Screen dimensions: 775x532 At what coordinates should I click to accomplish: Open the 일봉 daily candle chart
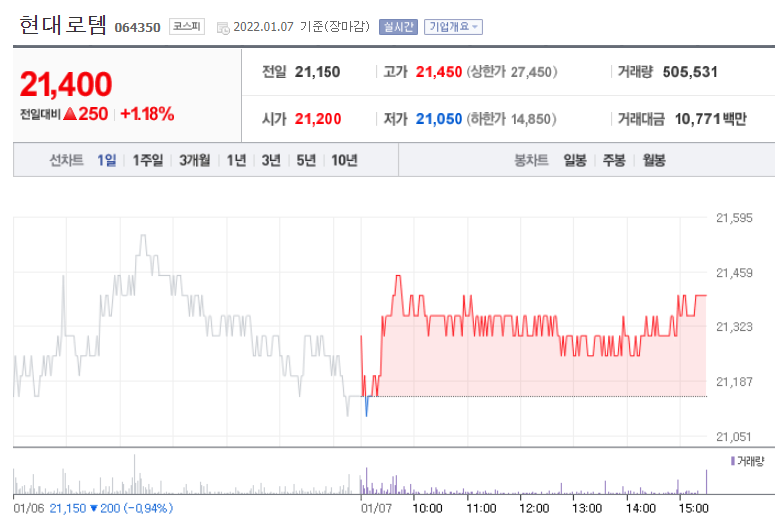[x=575, y=160]
